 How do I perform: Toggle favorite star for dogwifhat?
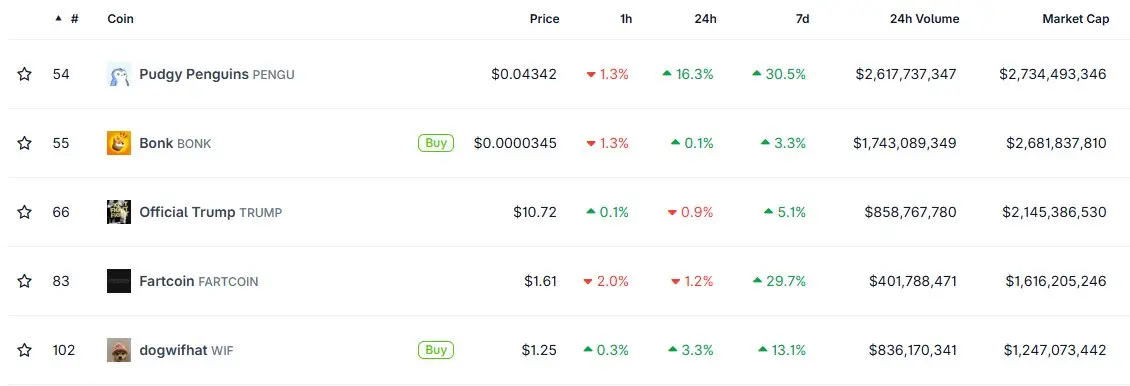[x=25, y=351]
